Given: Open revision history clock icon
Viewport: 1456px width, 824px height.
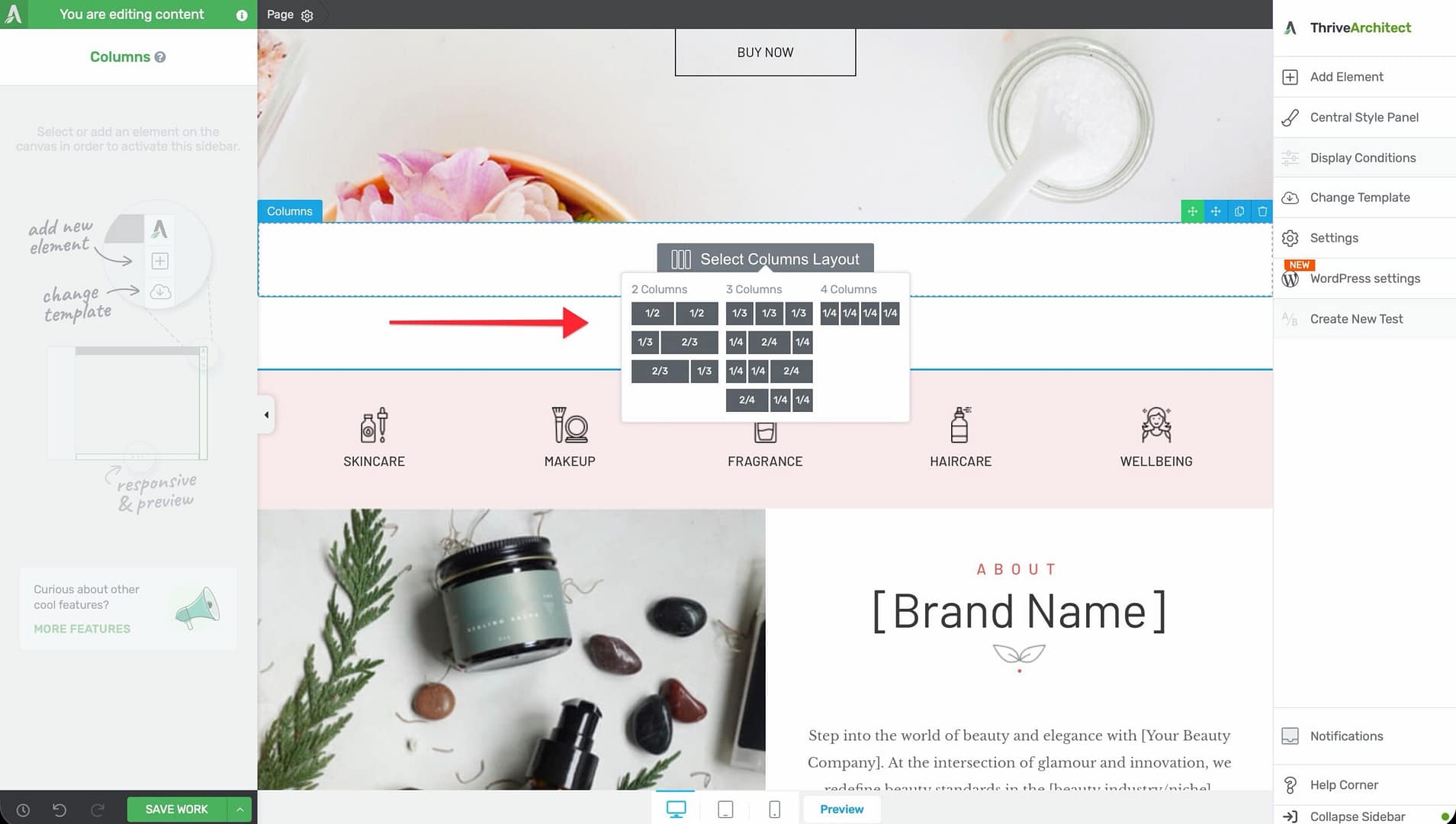Looking at the screenshot, I should click(x=23, y=810).
